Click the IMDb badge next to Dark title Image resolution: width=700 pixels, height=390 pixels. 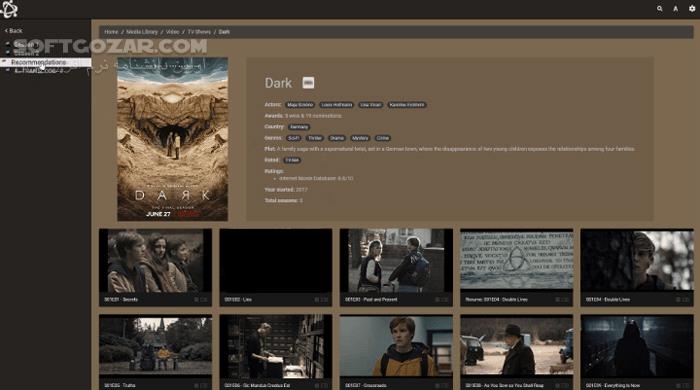click(308, 83)
